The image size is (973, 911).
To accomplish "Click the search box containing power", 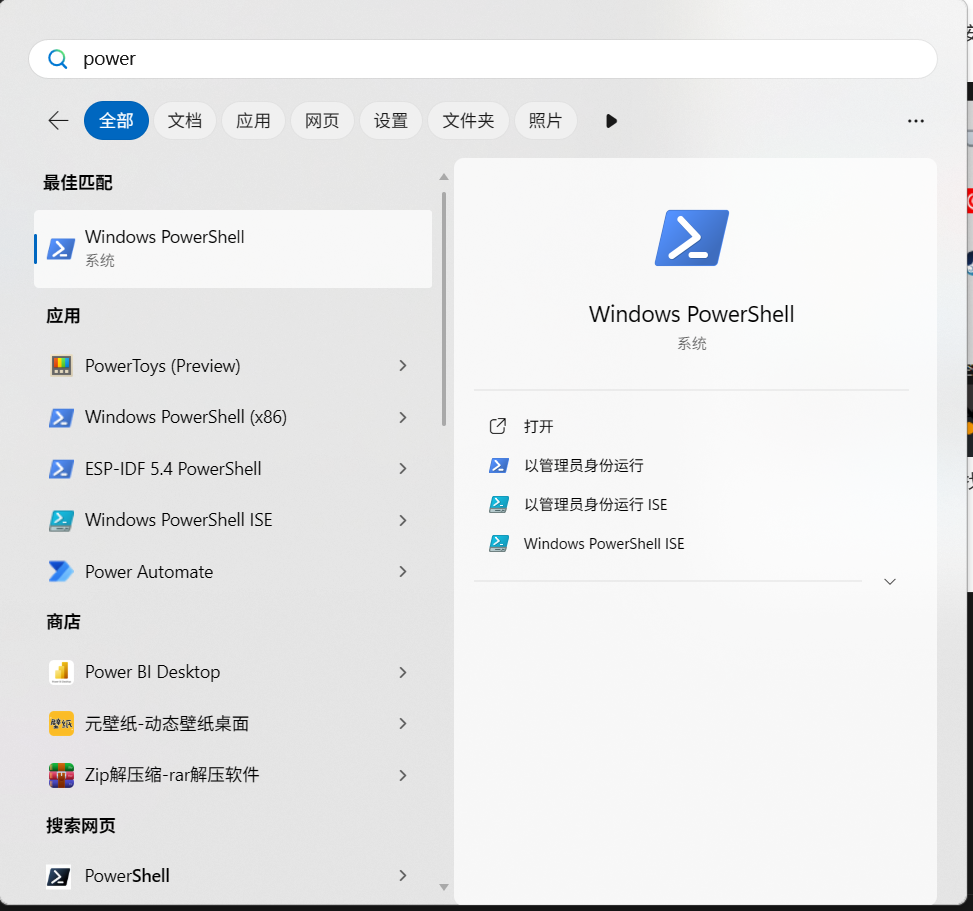I will (483, 59).
